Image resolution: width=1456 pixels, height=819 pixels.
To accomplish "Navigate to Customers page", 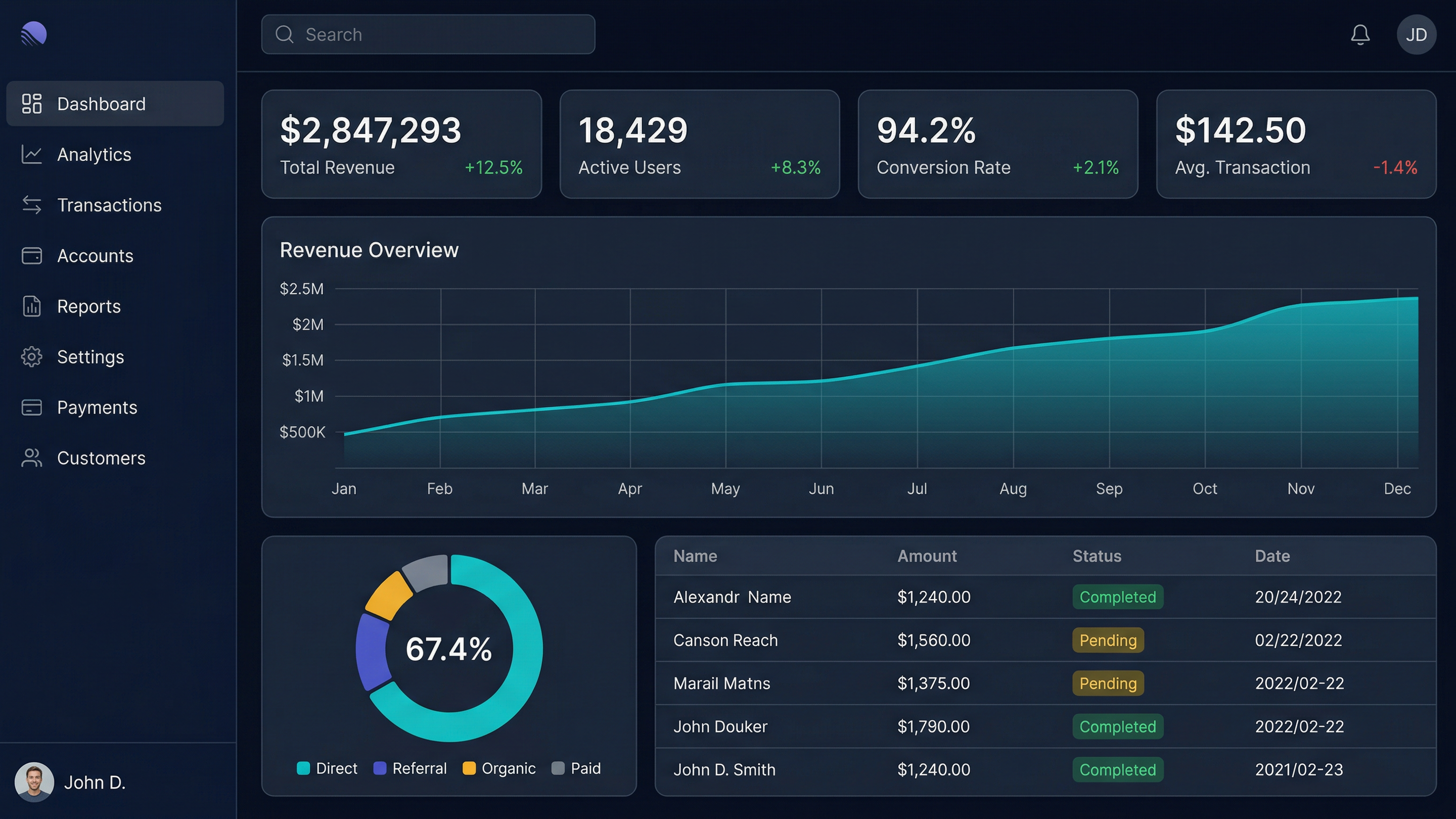I will (115, 458).
